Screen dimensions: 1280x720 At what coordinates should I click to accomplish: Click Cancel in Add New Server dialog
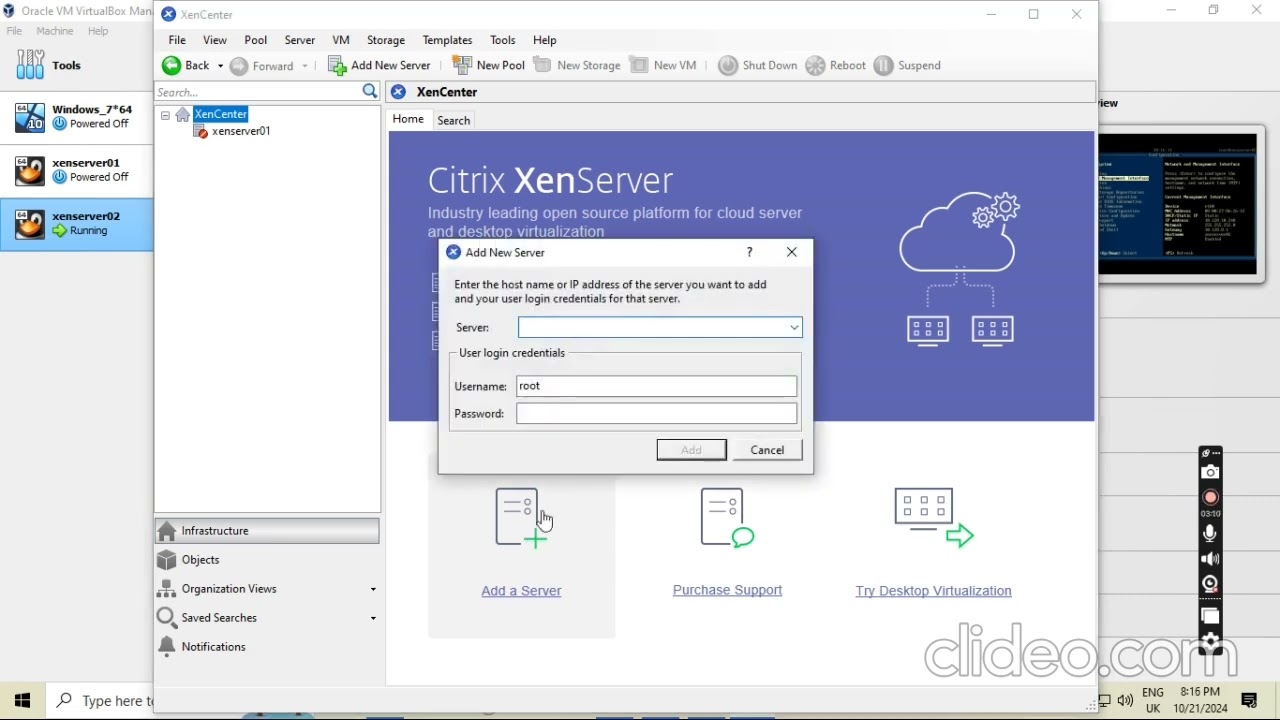768,450
